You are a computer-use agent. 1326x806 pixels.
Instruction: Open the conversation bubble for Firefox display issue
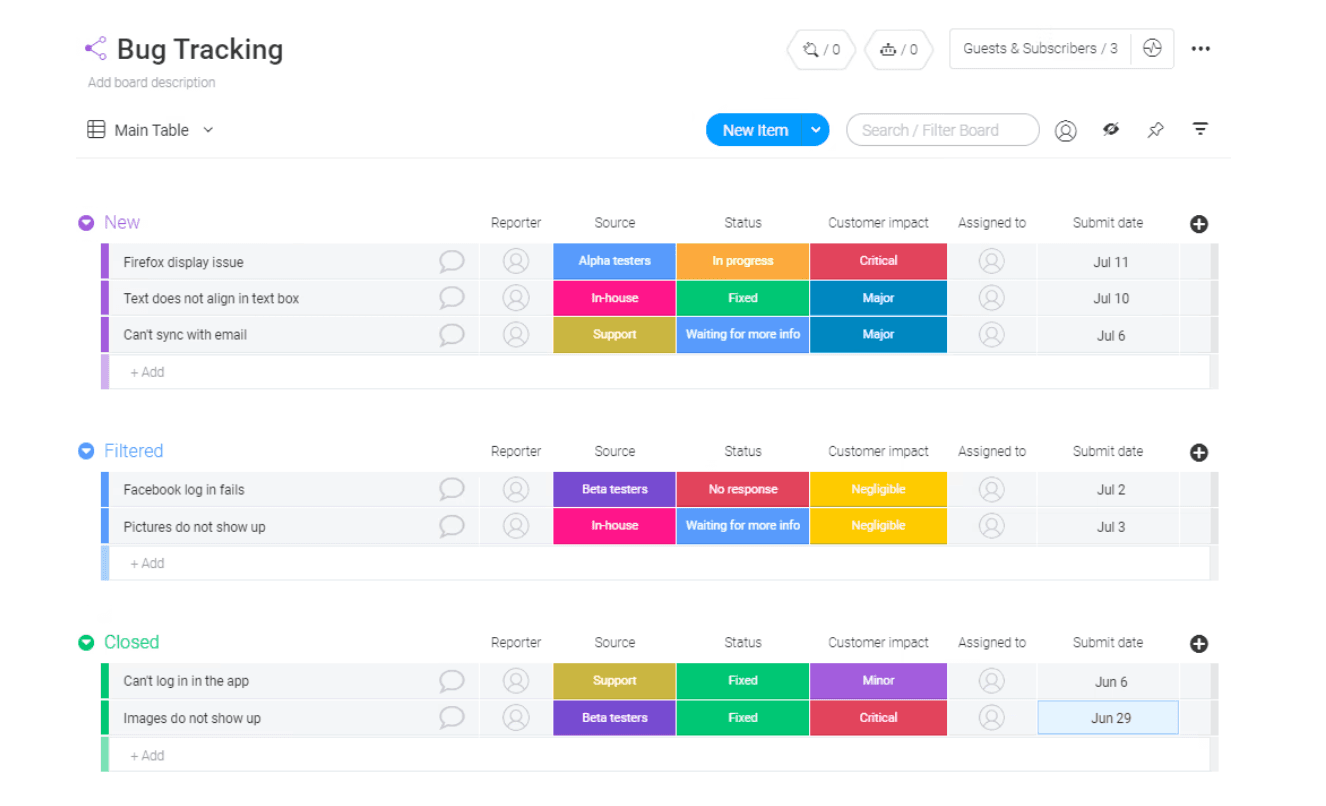tap(452, 262)
